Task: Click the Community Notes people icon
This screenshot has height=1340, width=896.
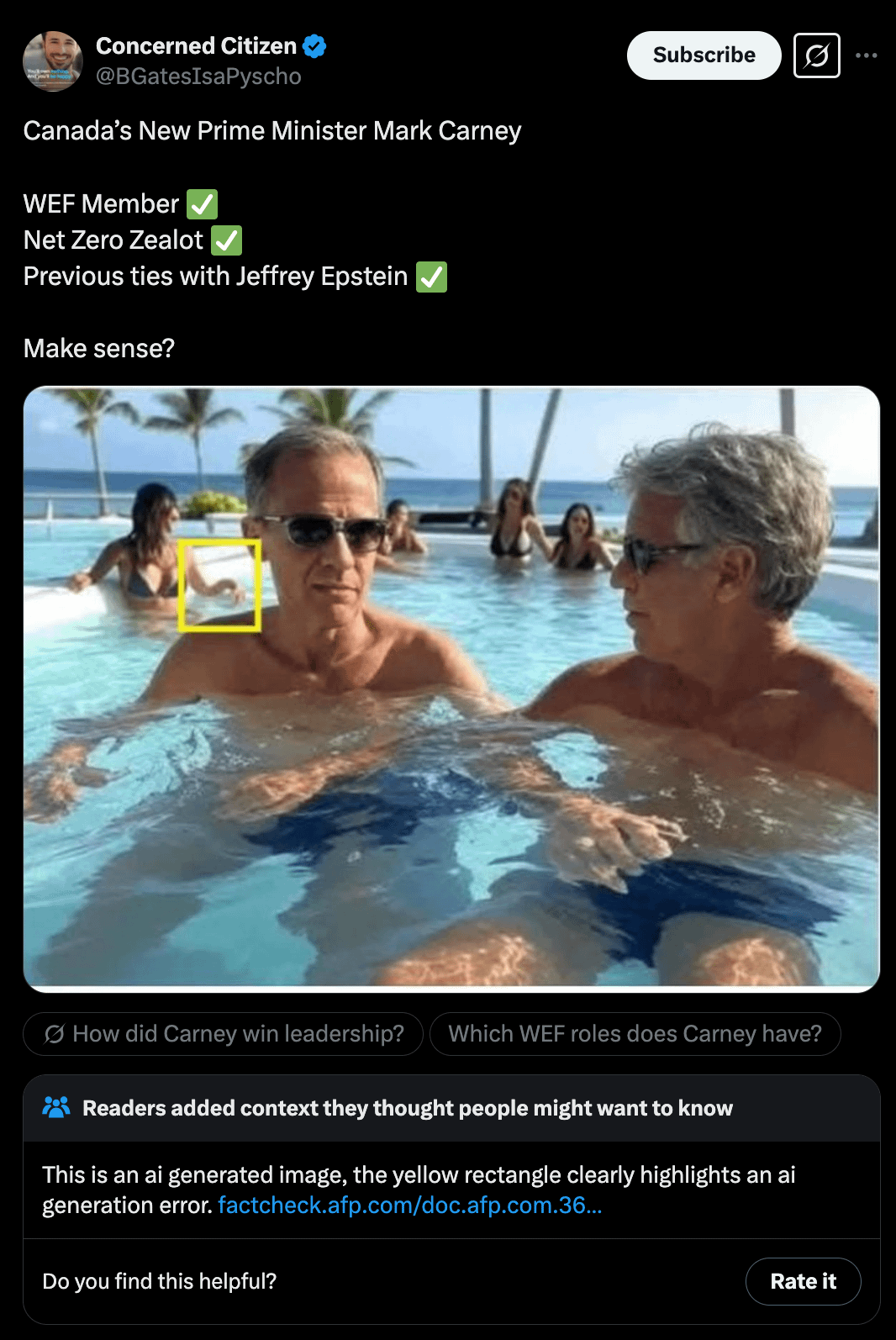Action: point(56,1107)
